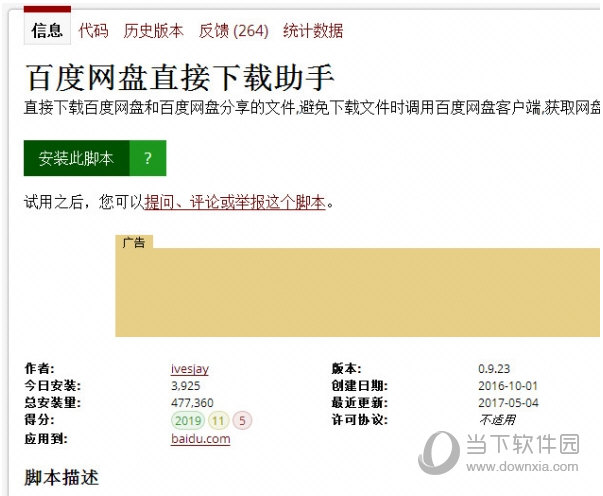603x496 pixels.
Task: Click the version value 0.9.23
Action: click(494, 369)
